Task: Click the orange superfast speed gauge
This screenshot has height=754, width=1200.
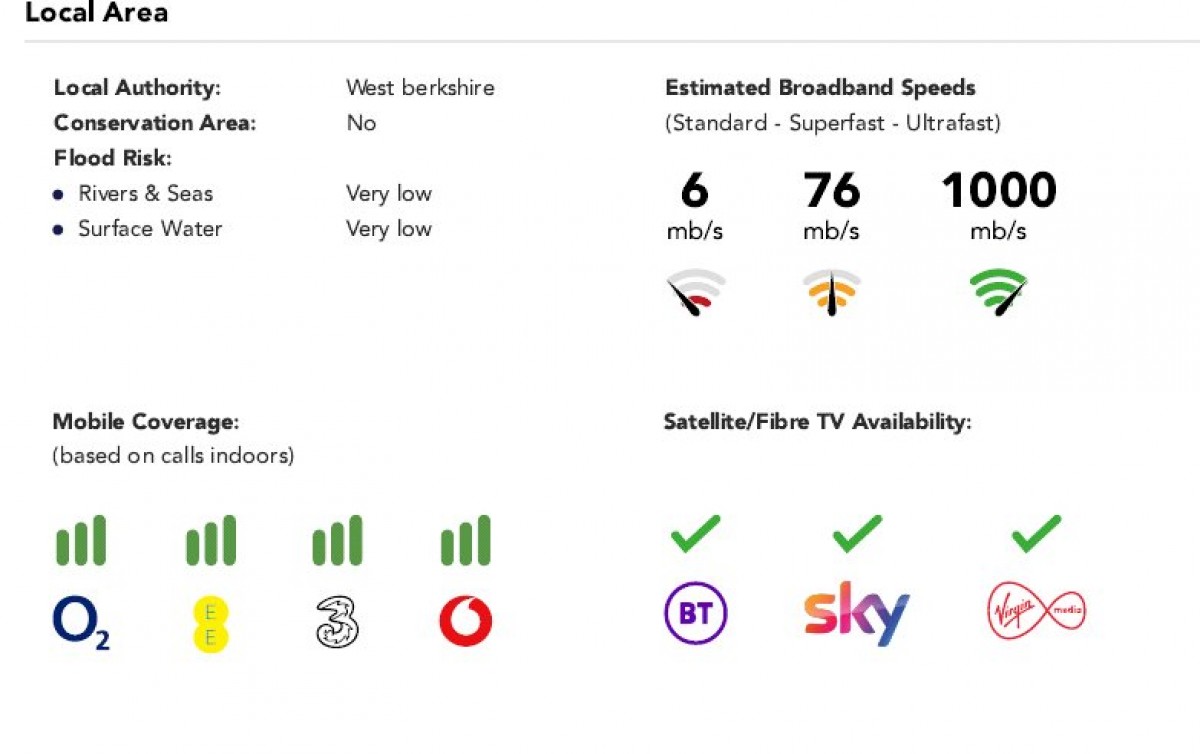Action: (831, 293)
